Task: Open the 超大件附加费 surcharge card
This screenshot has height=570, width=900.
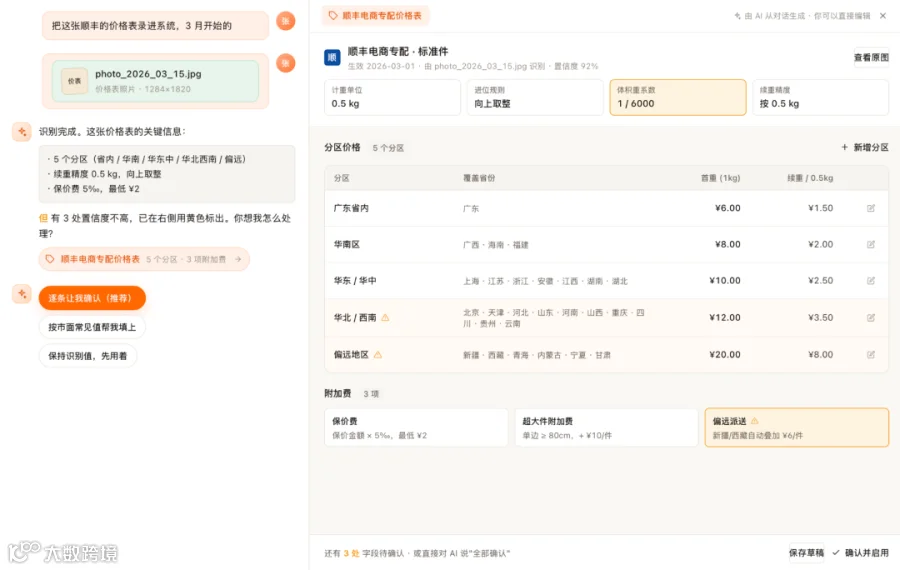Action: coord(606,428)
